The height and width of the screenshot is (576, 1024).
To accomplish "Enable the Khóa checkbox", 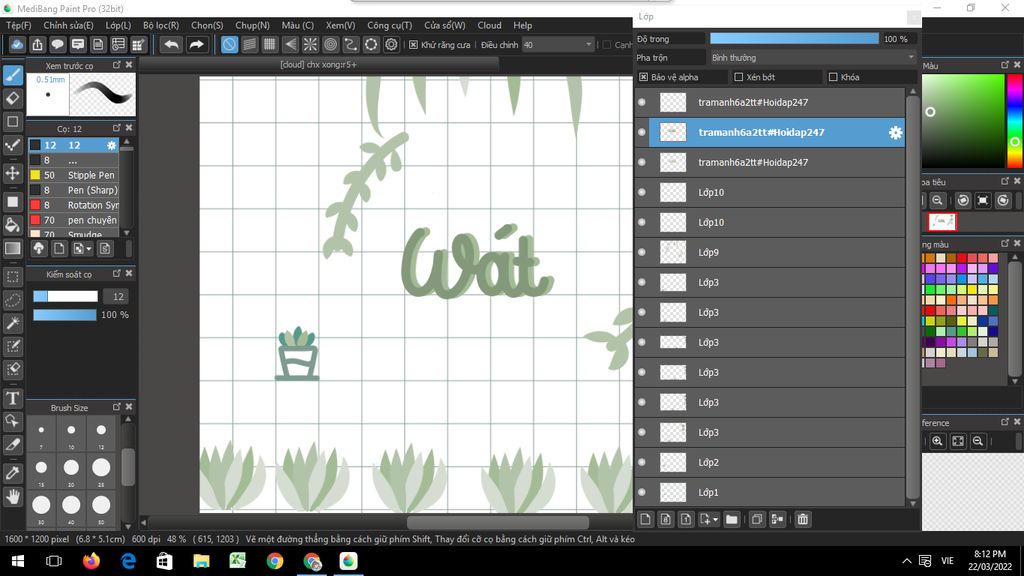I will pyautogui.click(x=833, y=77).
